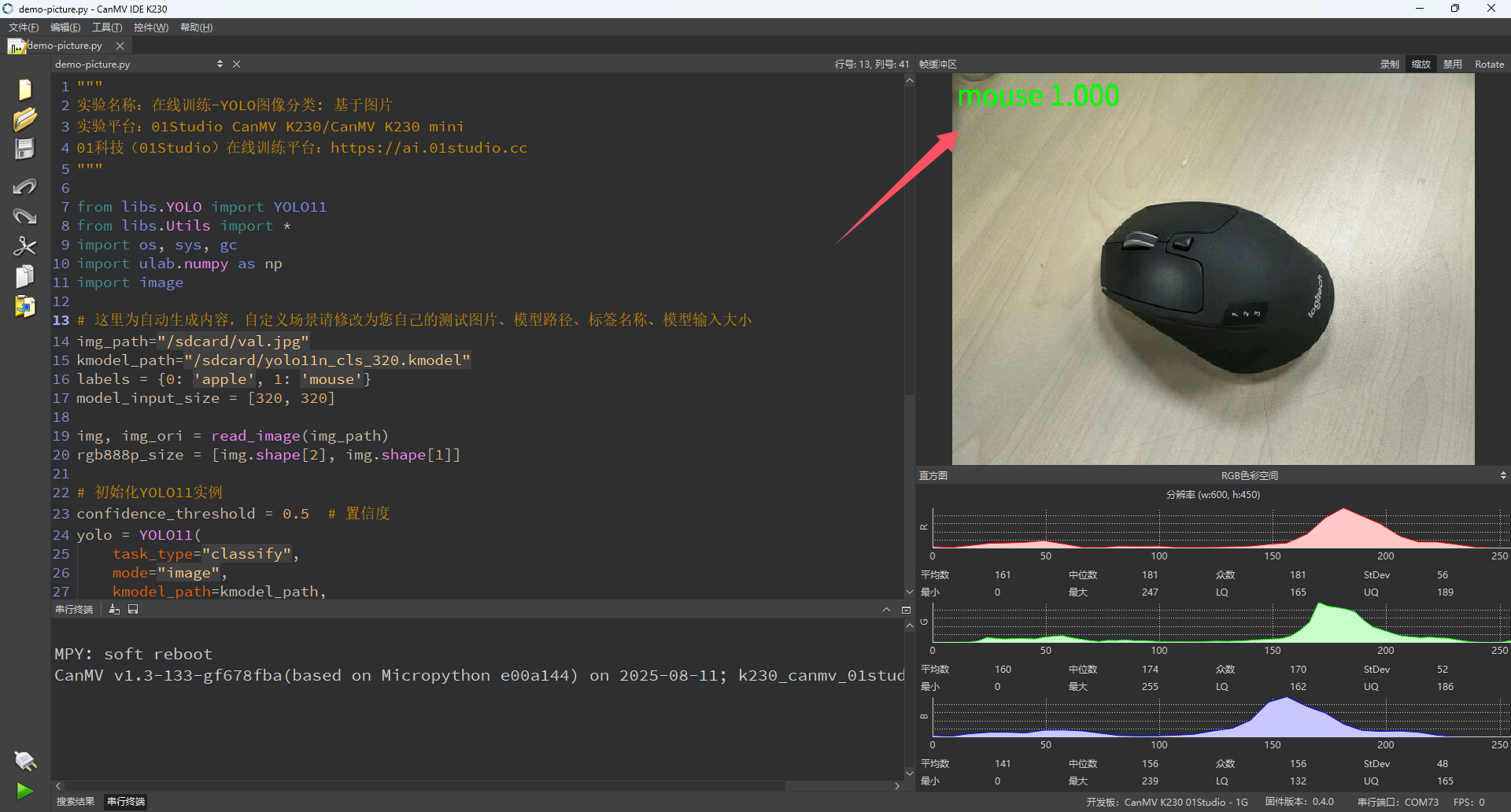1511x812 pixels.
Task: Click the Save floppy disk icon
Action: coord(24,149)
